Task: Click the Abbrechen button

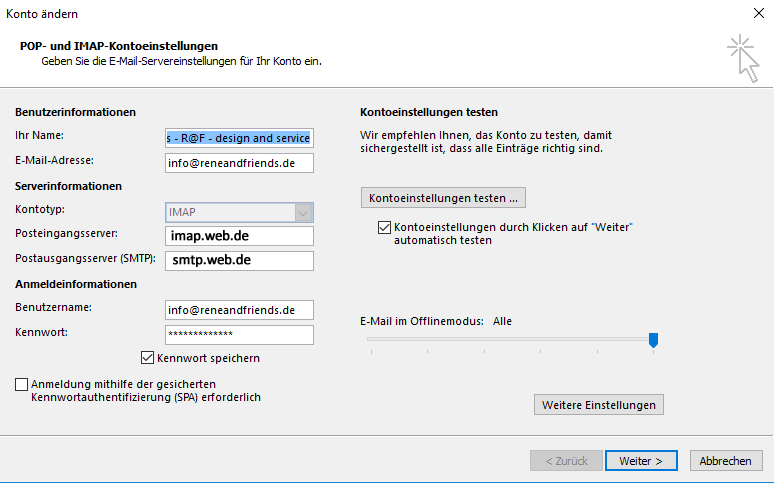Action: 725,461
